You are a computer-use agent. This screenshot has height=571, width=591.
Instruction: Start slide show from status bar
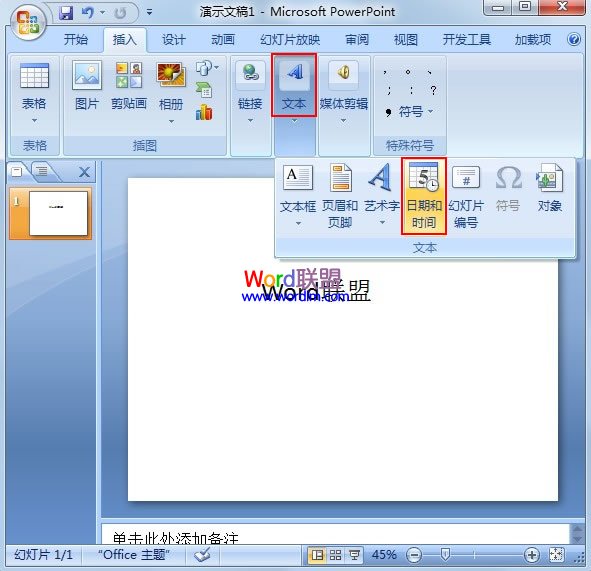tap(354, 555)
